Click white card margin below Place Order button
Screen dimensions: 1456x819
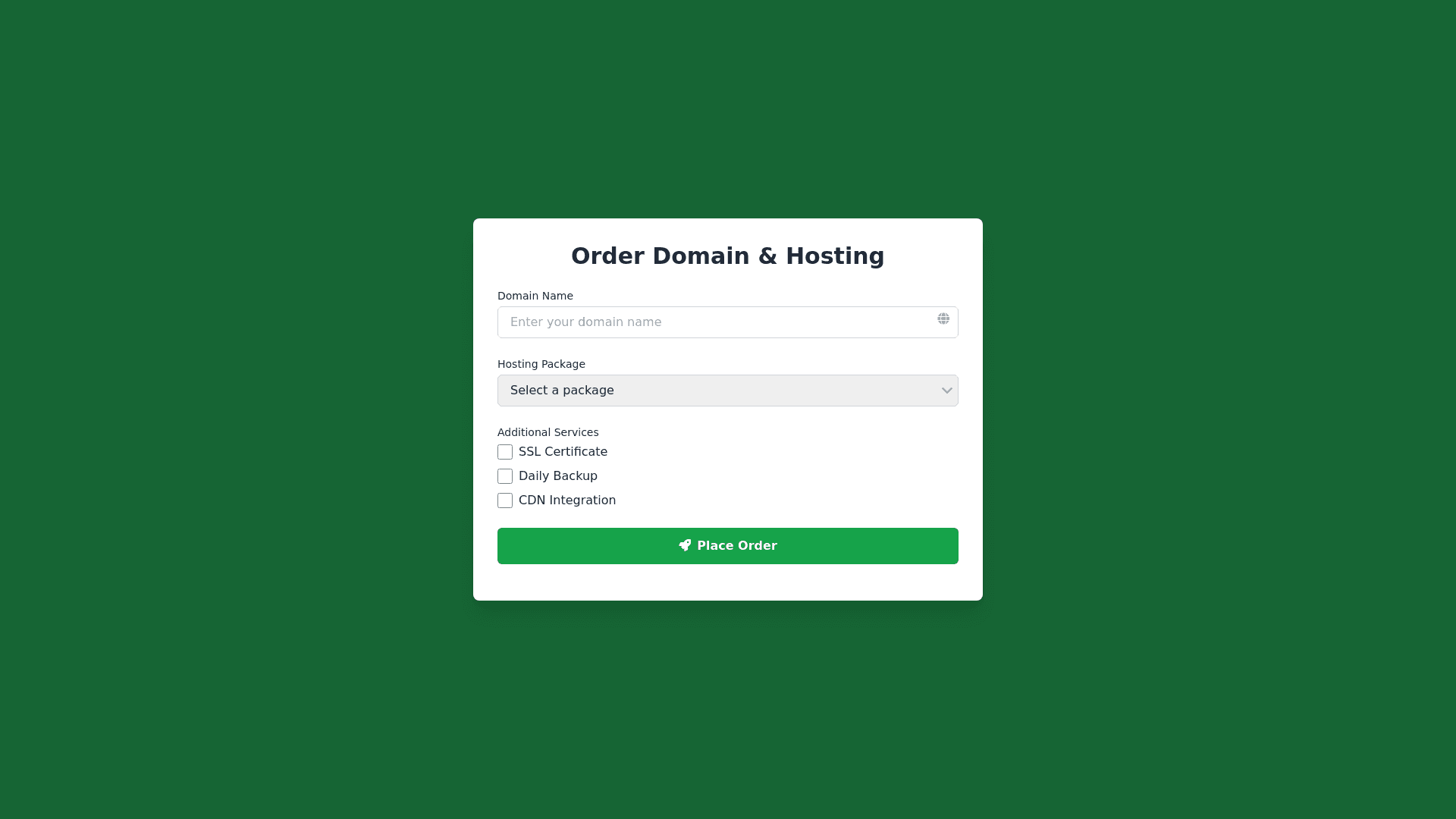[x=728, y=582]
